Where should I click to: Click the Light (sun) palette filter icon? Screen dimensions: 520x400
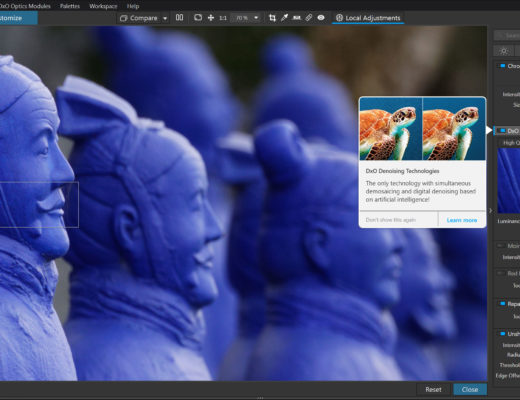click(x=504, y=51)
